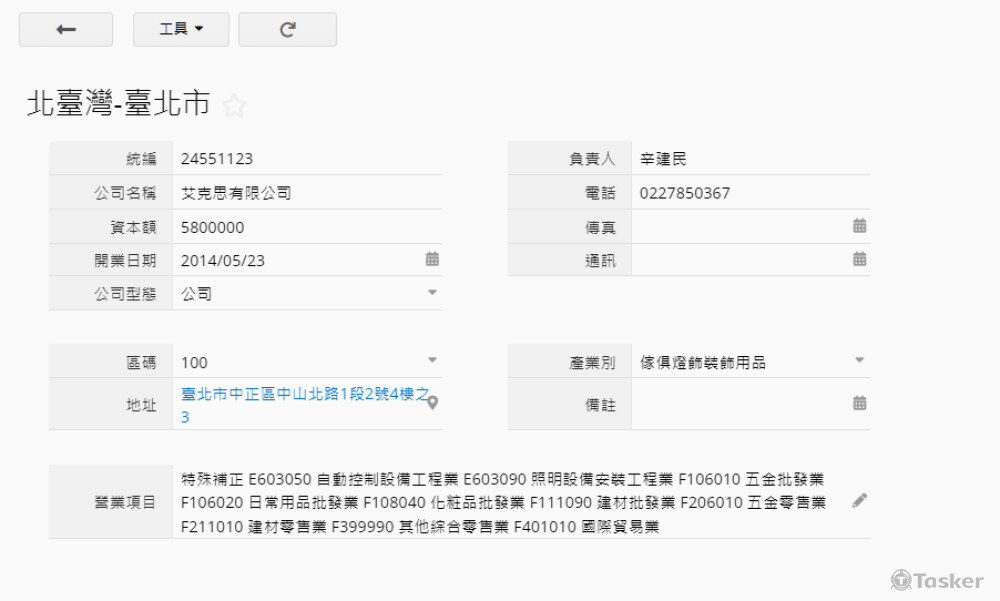Click the map pin icon beside address
The width and height of the screenshot is (1000, 601).
[432, 404]
